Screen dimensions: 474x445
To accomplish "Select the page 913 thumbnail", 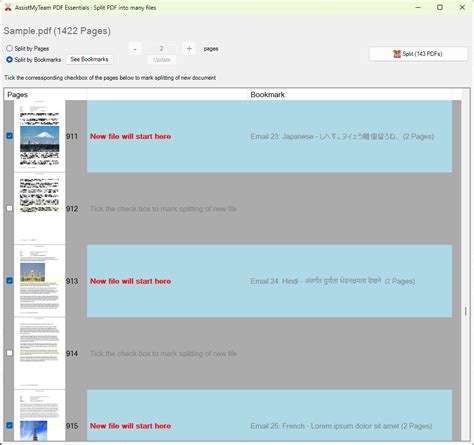I will click(39, 281).
